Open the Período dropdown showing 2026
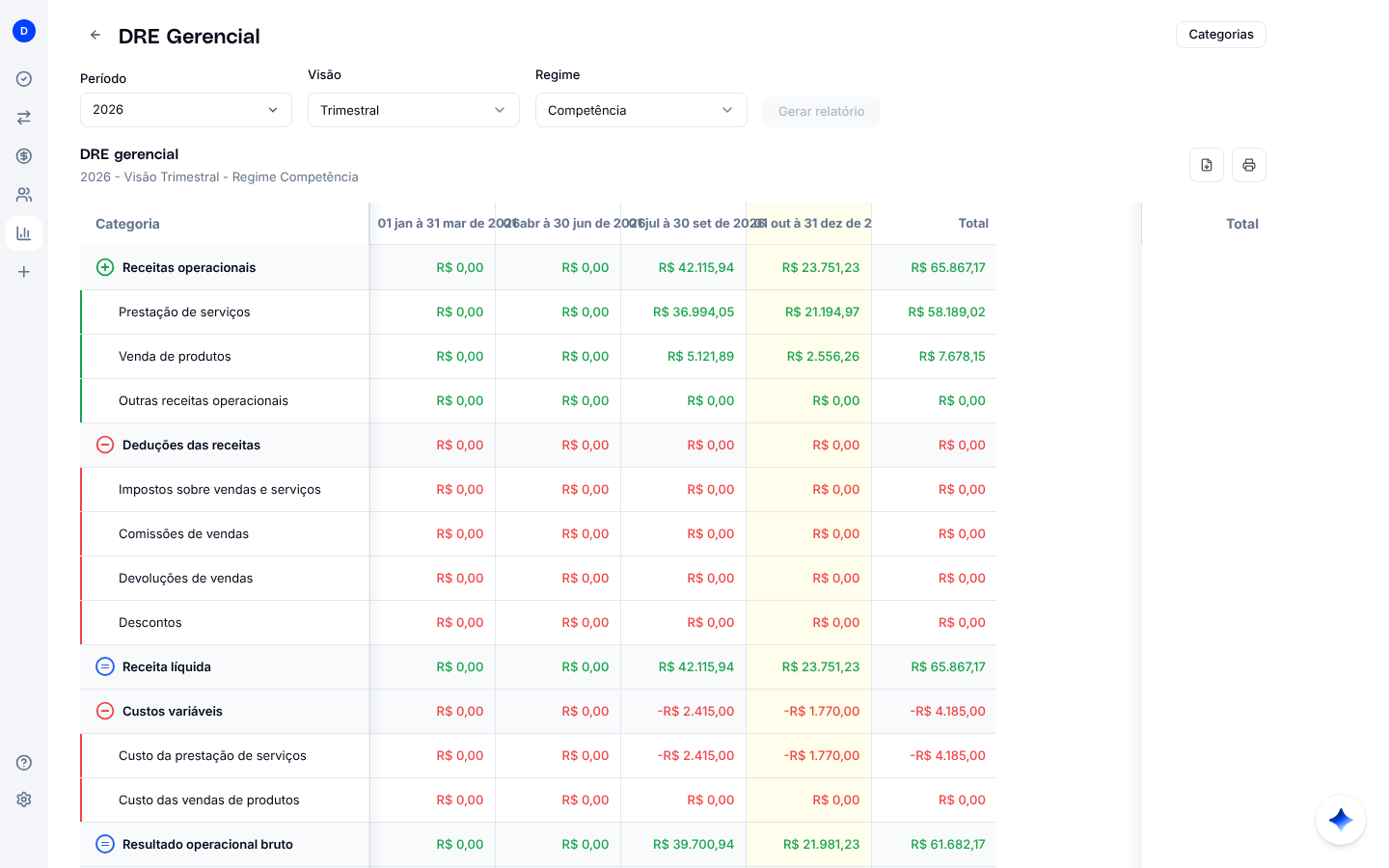 186,110
